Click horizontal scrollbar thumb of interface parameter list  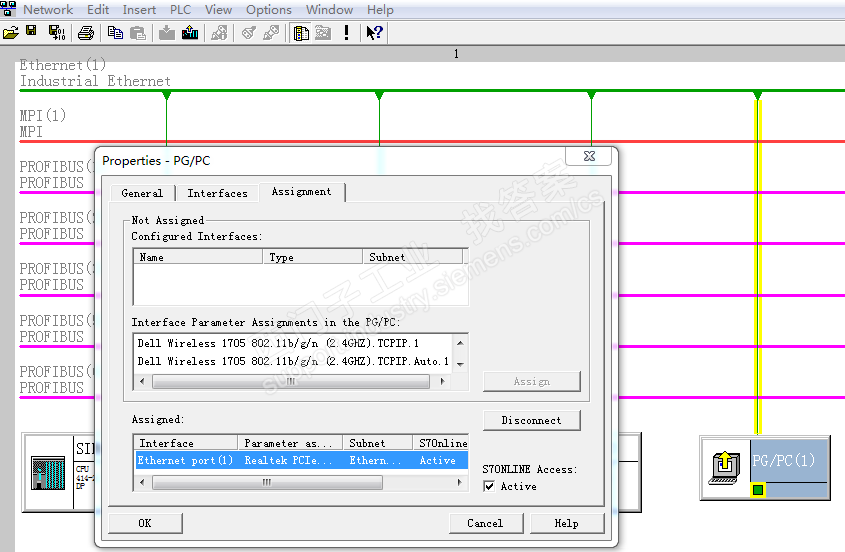(x=291, y=382)
